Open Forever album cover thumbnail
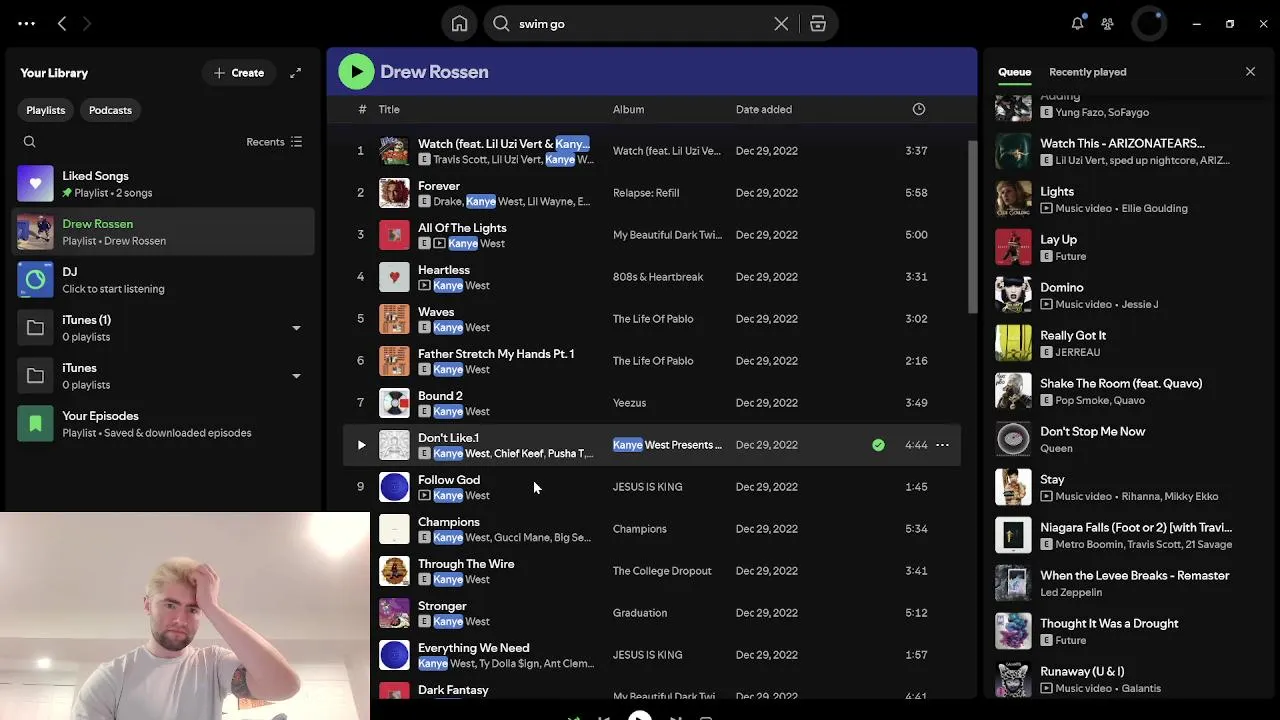1280x720 pixels. click(394, 193)
